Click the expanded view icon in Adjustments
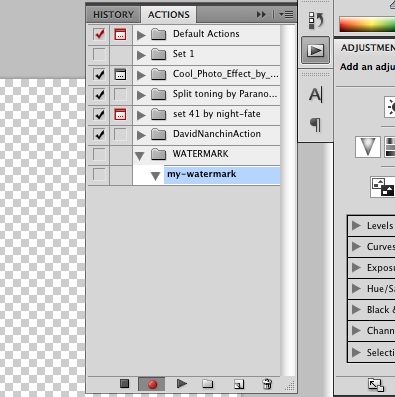The height and width of the screenshot is (397, 395). click(376, 385)
